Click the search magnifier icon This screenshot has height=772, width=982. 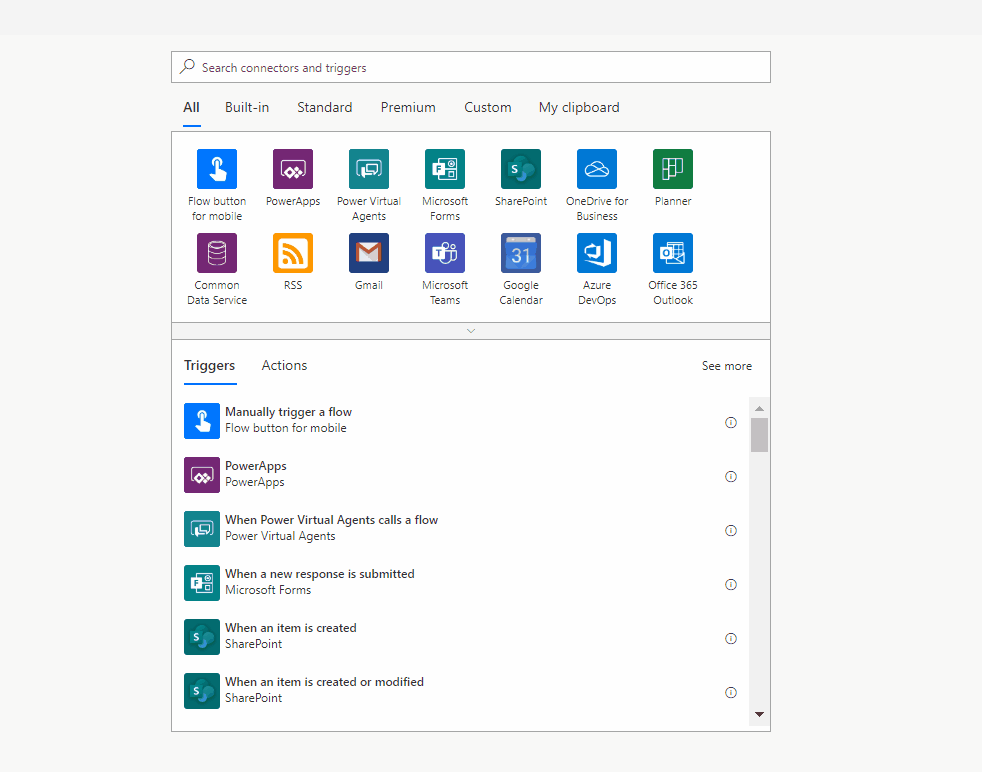(x=187, y=67)
